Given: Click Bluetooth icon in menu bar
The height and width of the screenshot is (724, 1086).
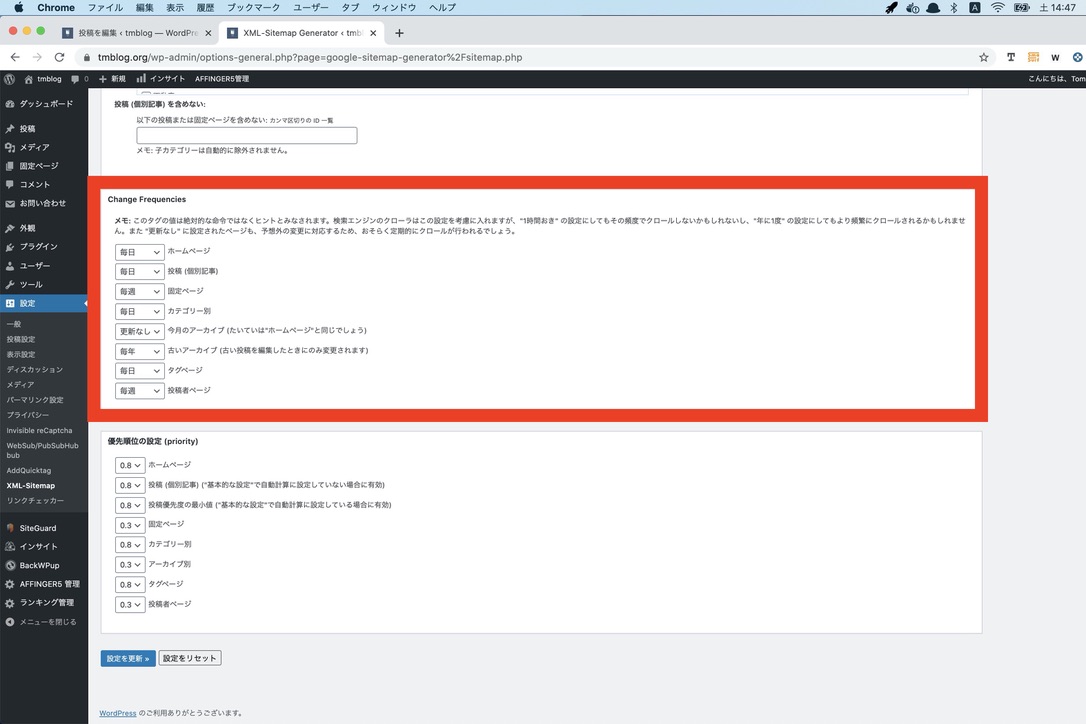Looking at the screenshot, I should (954, 8).
